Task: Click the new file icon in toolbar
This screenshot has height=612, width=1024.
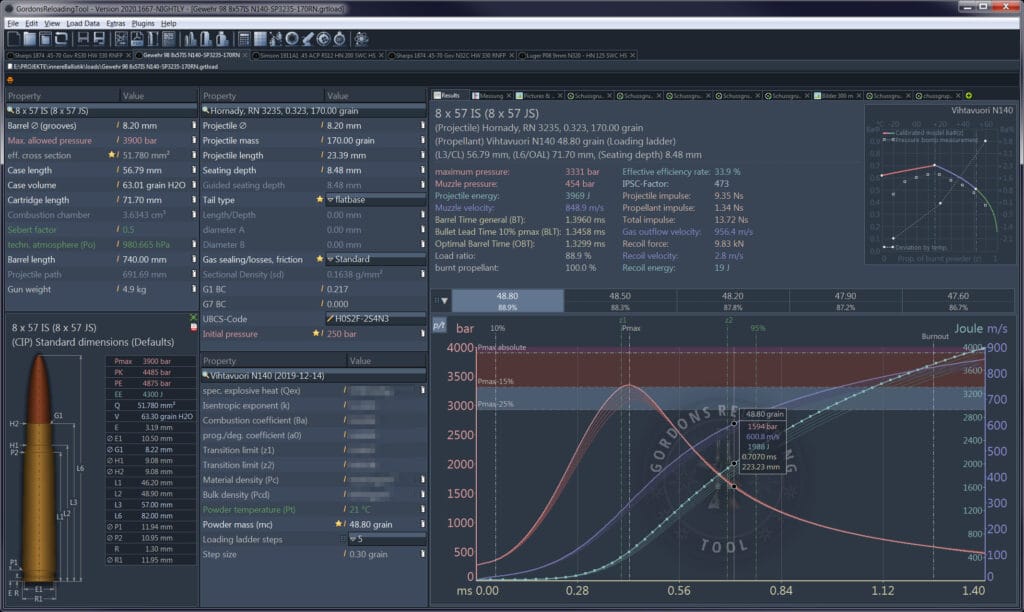Action: 12,38
